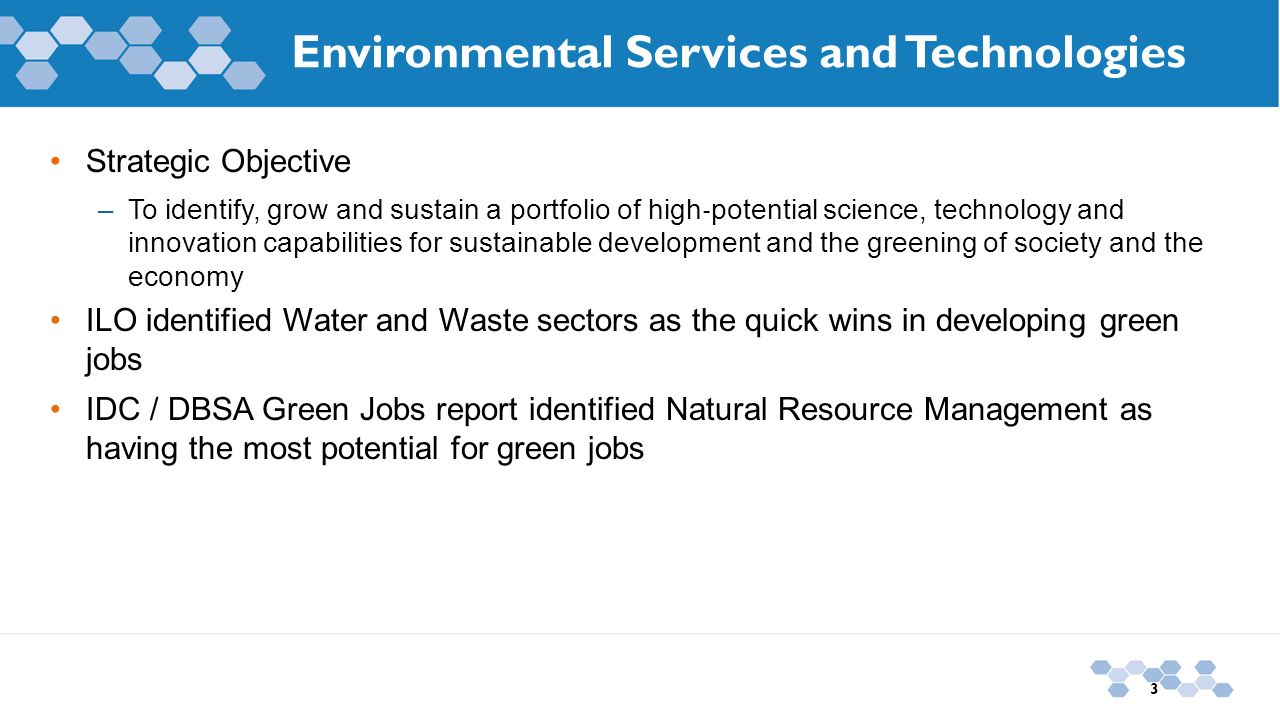Click the hexagon logo in the header
The width and height of the screenshot is (1280, 720).
click(132, 51)
